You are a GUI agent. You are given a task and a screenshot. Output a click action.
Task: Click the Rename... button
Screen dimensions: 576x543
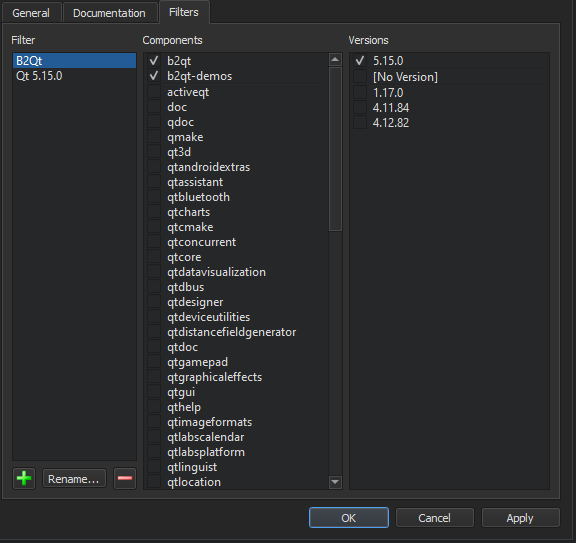point(74,479)
